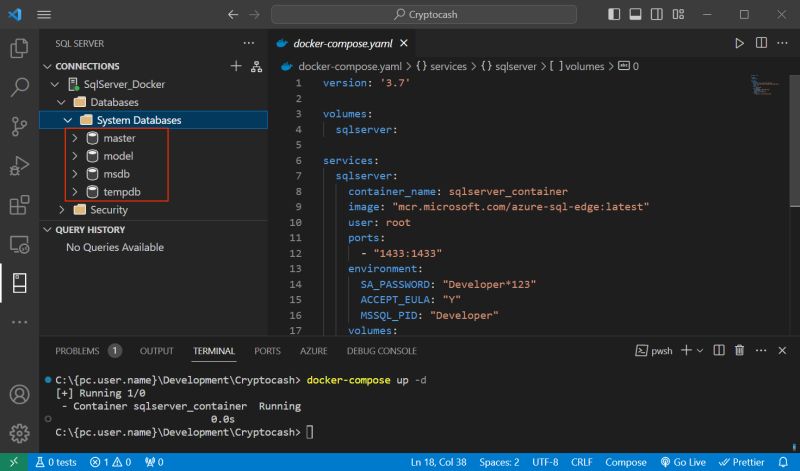800x471 pixels.
Task: Open the hamburger application menu
Action: [x=44, y=14]
